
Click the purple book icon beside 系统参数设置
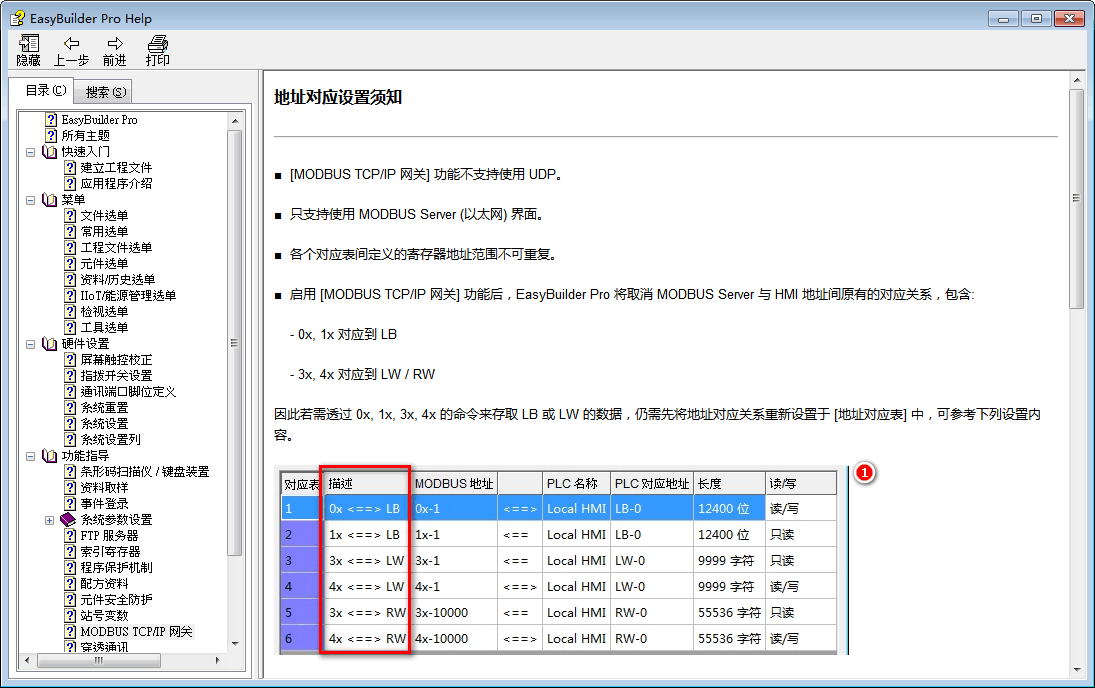(68, 520)
